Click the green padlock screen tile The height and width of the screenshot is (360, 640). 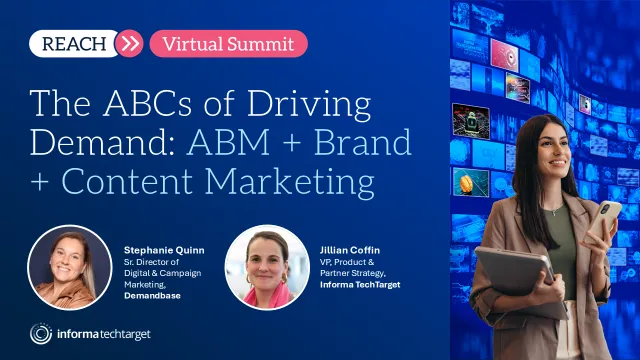pos(471,121)
